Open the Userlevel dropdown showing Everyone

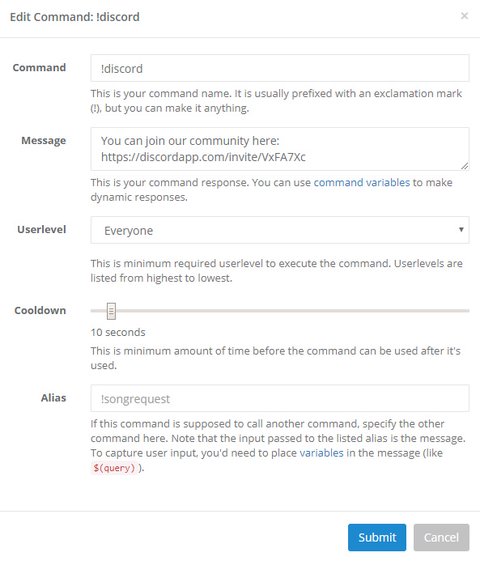(280, 230)
